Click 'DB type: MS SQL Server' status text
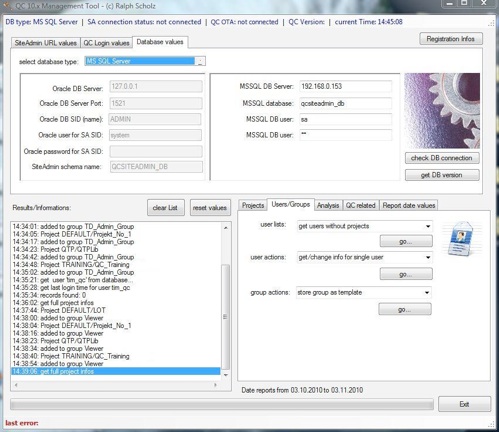Screen dimensions: 499x432 (x=41, y=22)
